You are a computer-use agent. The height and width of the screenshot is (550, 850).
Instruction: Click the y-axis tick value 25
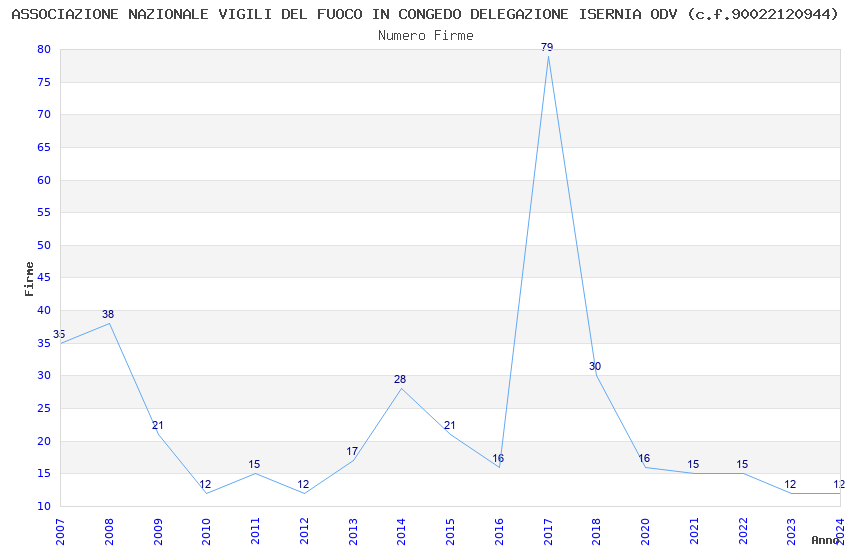pos(44,409)
